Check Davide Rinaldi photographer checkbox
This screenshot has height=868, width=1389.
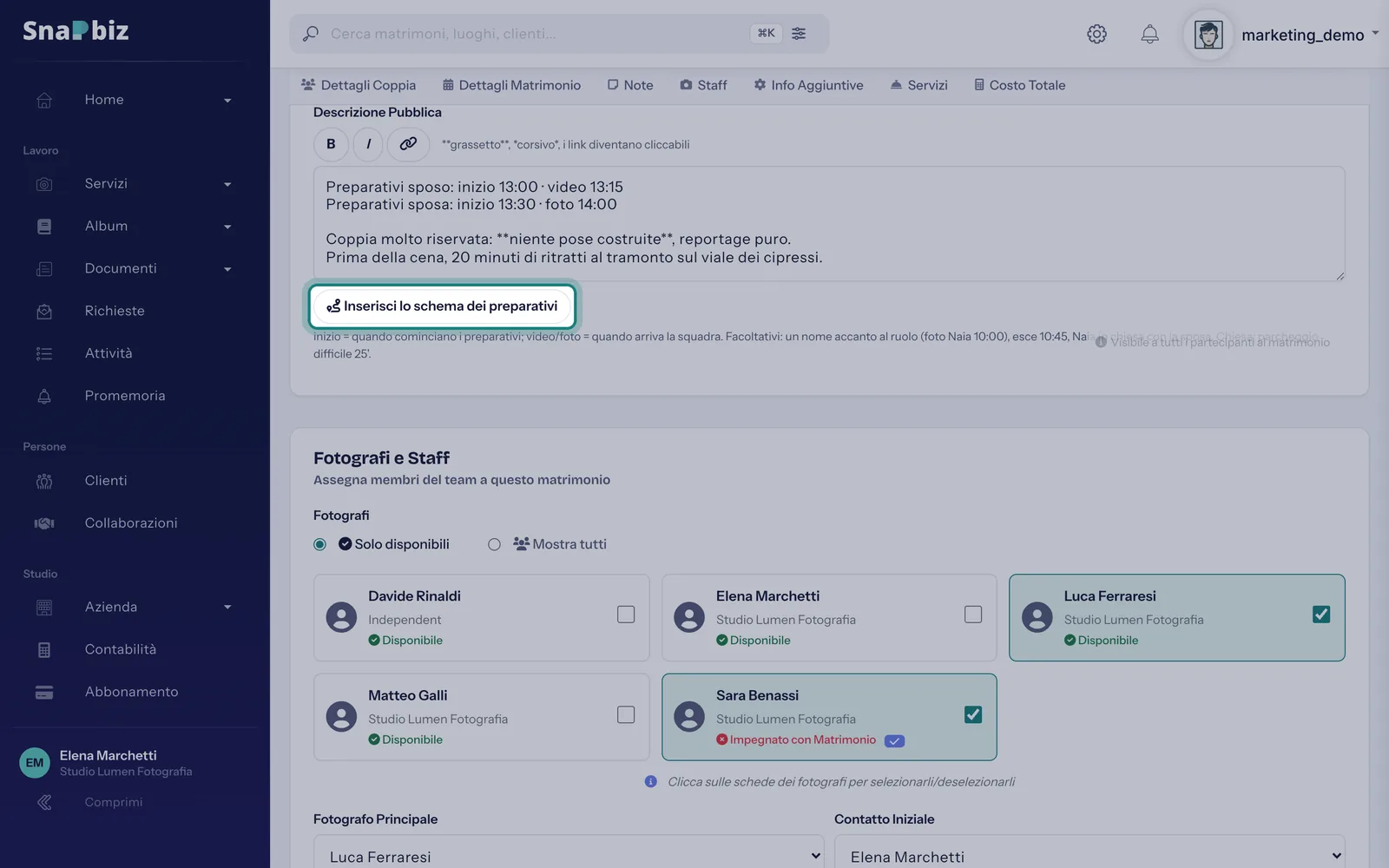click(x=626, y=615)
